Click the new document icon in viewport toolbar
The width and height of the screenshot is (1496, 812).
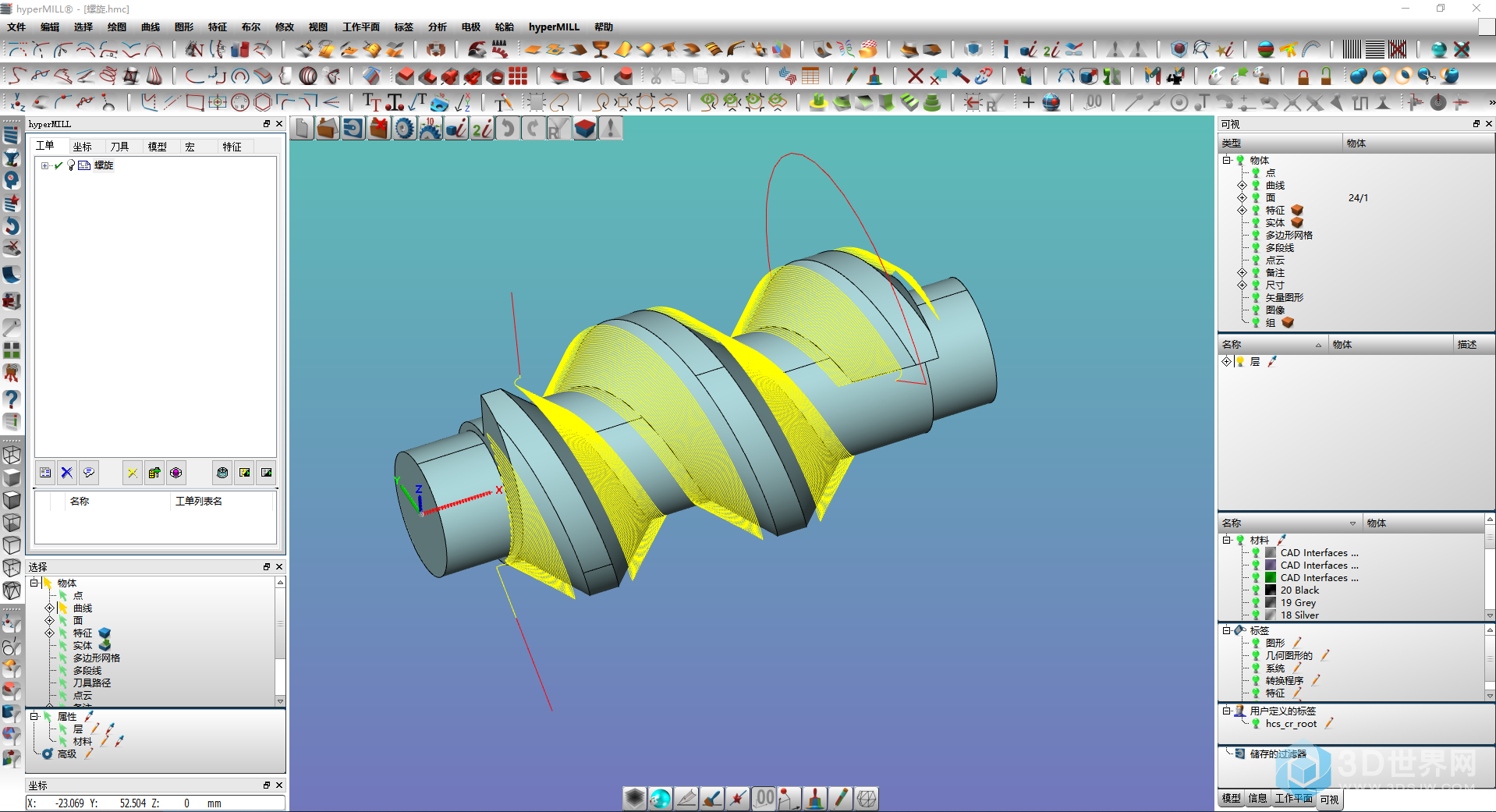pyautogui.click(x=303, y=129)
